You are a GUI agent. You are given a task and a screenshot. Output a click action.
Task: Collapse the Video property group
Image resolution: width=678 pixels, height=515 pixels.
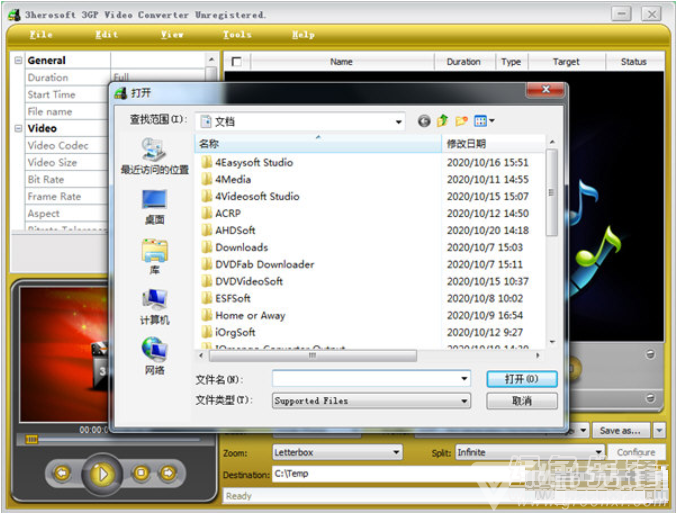tap(18, 128)
